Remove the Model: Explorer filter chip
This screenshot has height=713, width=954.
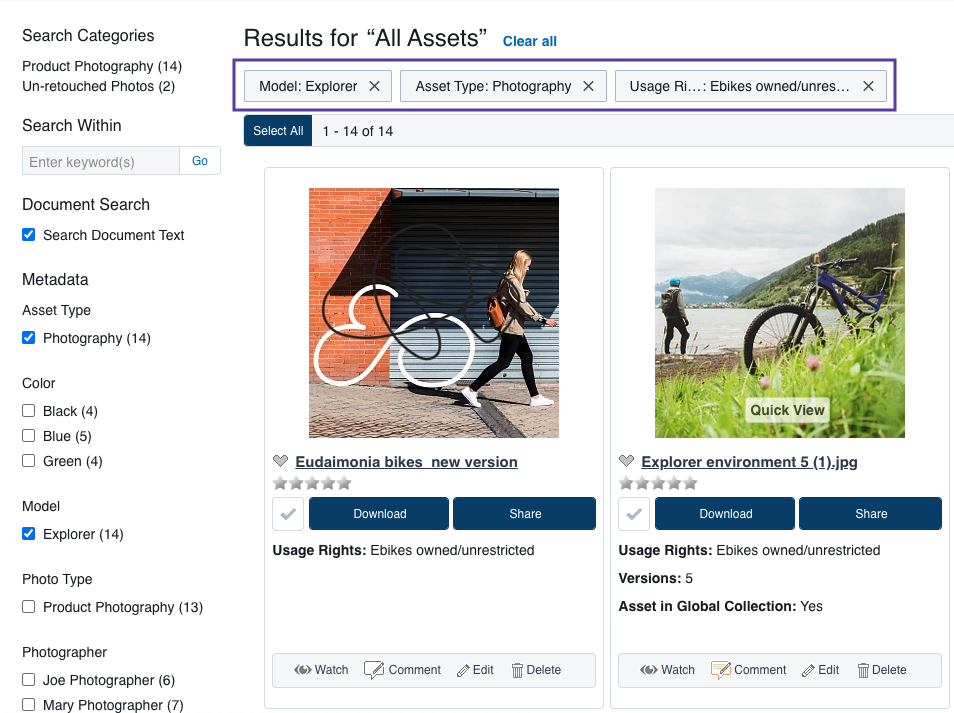click(374, 86)
